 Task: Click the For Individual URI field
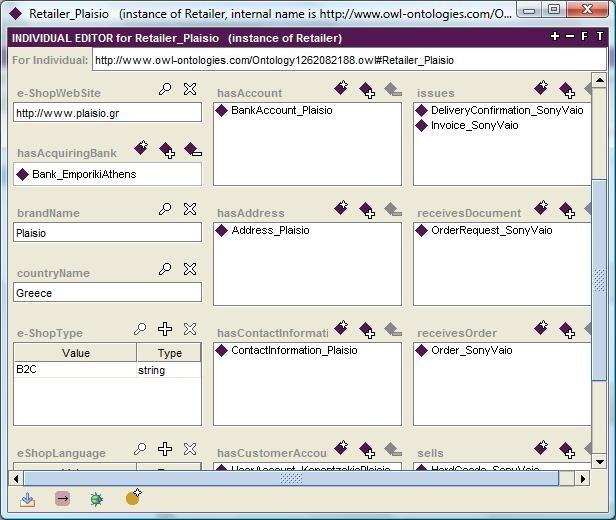(x=349, y=60)
